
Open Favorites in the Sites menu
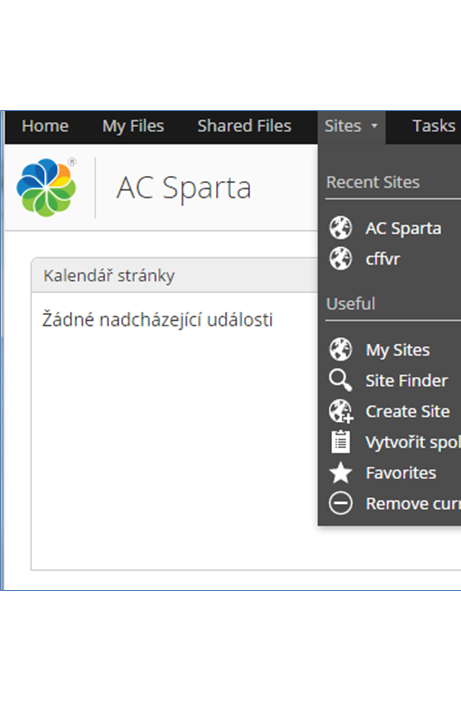(x=401, y=473)
